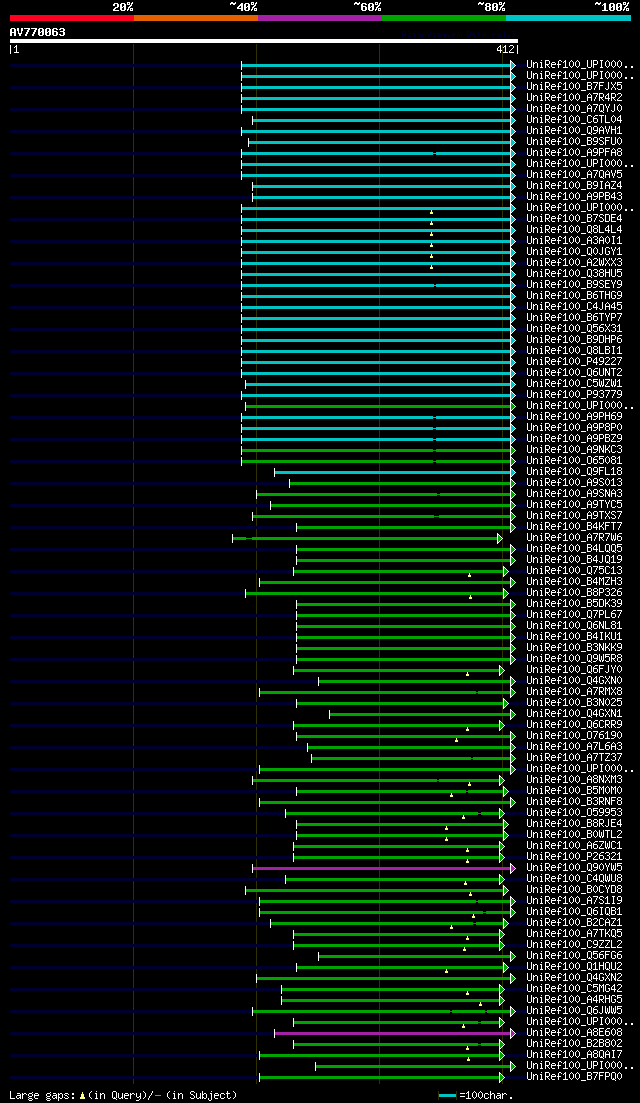Select the UniRef100_Q1HQU2 label
The image size is (640, 1103).
pyautogui.click(x=574, y=967)
